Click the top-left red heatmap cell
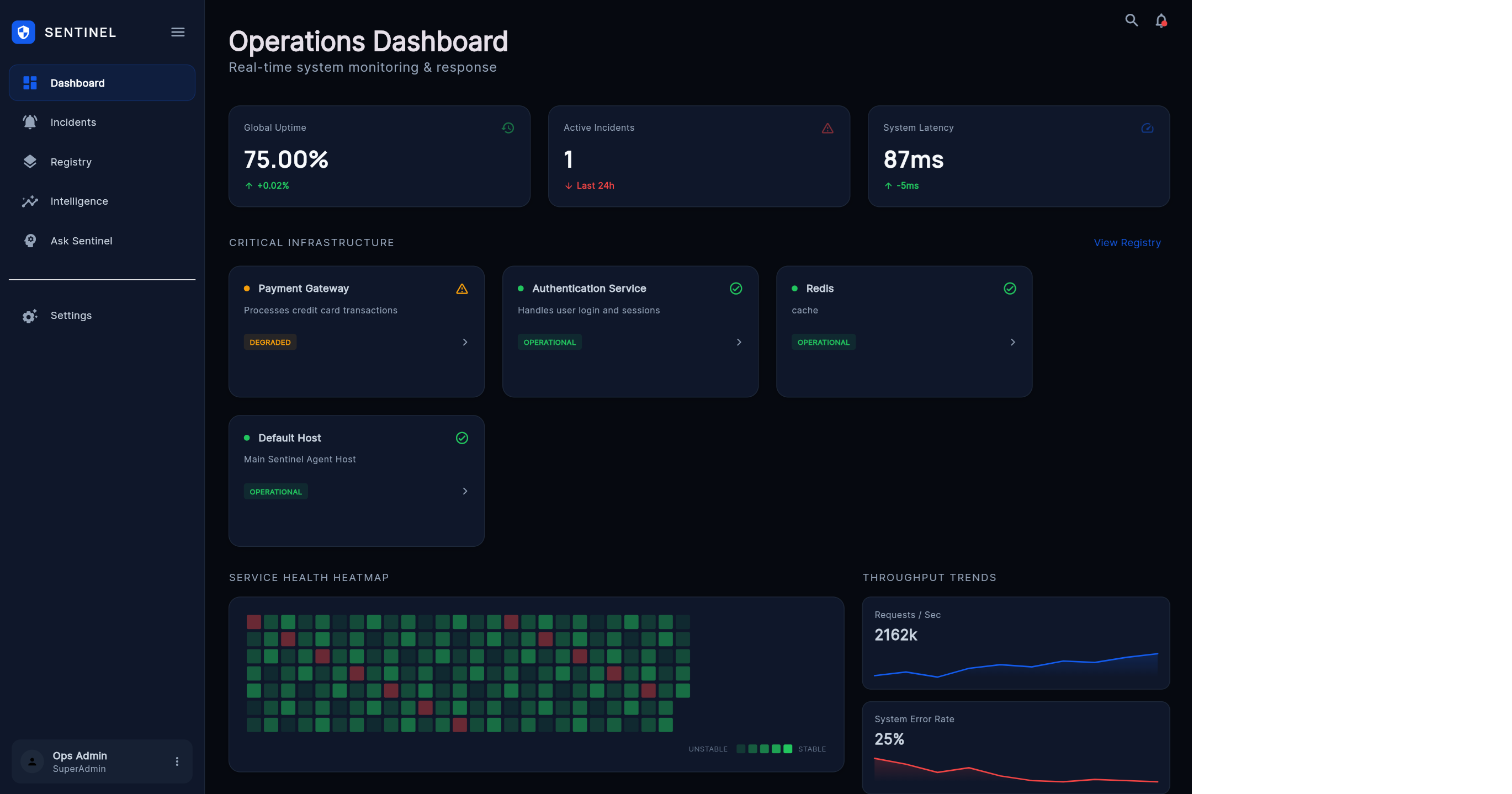Image resolution: width=1512 pixels, height=794 pixels. 253,621
